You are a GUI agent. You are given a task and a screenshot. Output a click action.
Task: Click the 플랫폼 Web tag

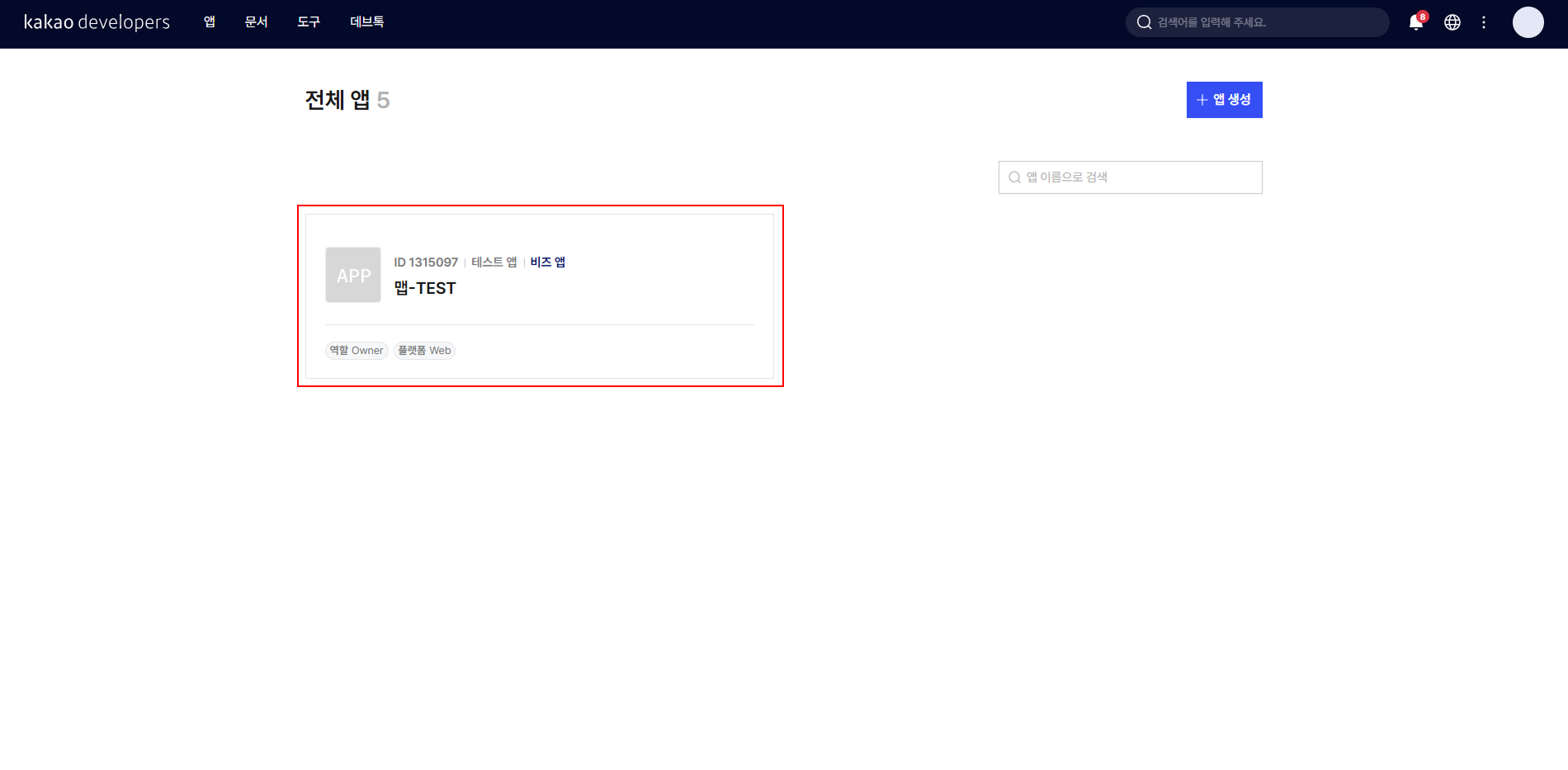424,351
